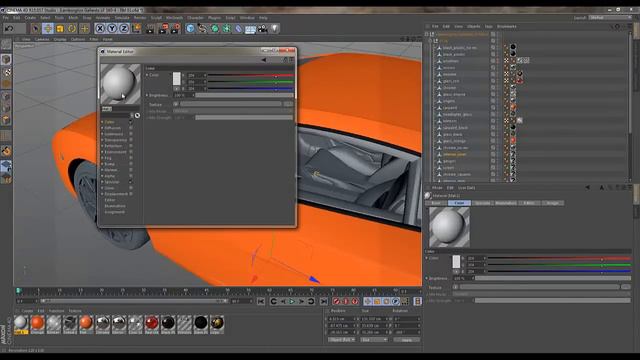Click the Render to Picture Viewer icon
This screenshot has height=360, width=640.
pos(163,28)
